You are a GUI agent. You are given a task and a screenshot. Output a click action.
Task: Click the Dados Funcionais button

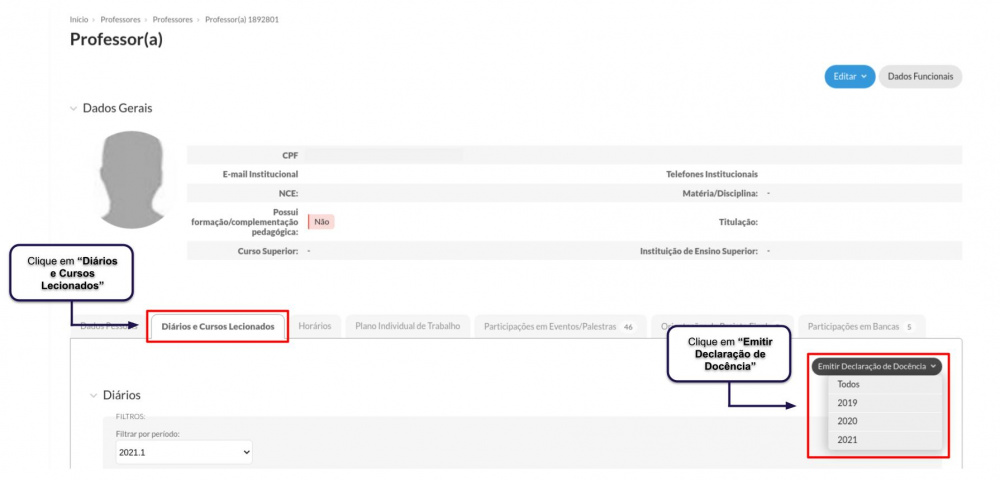tap(920, 76)
